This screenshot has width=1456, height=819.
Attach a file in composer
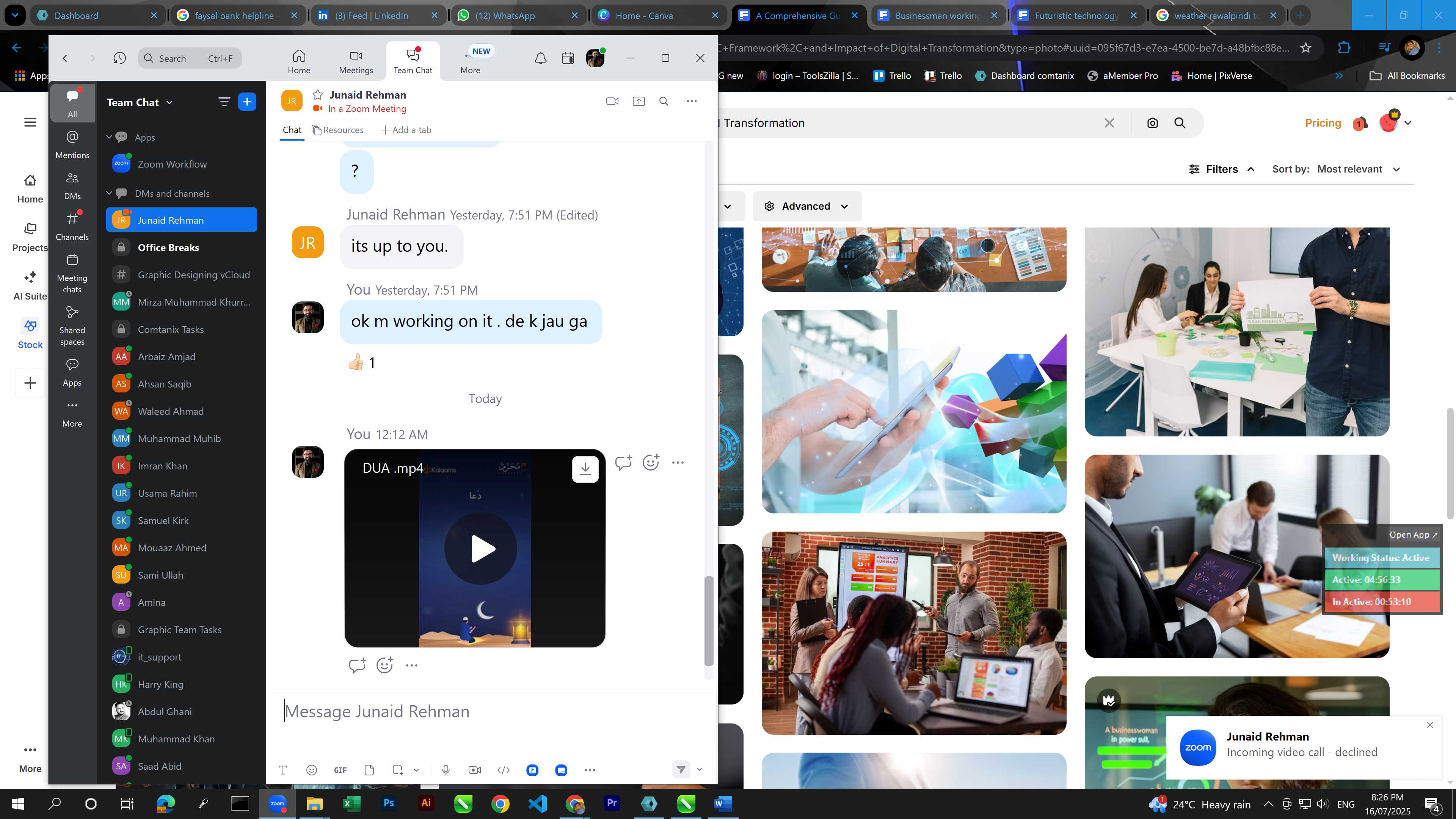pos(369,770)
